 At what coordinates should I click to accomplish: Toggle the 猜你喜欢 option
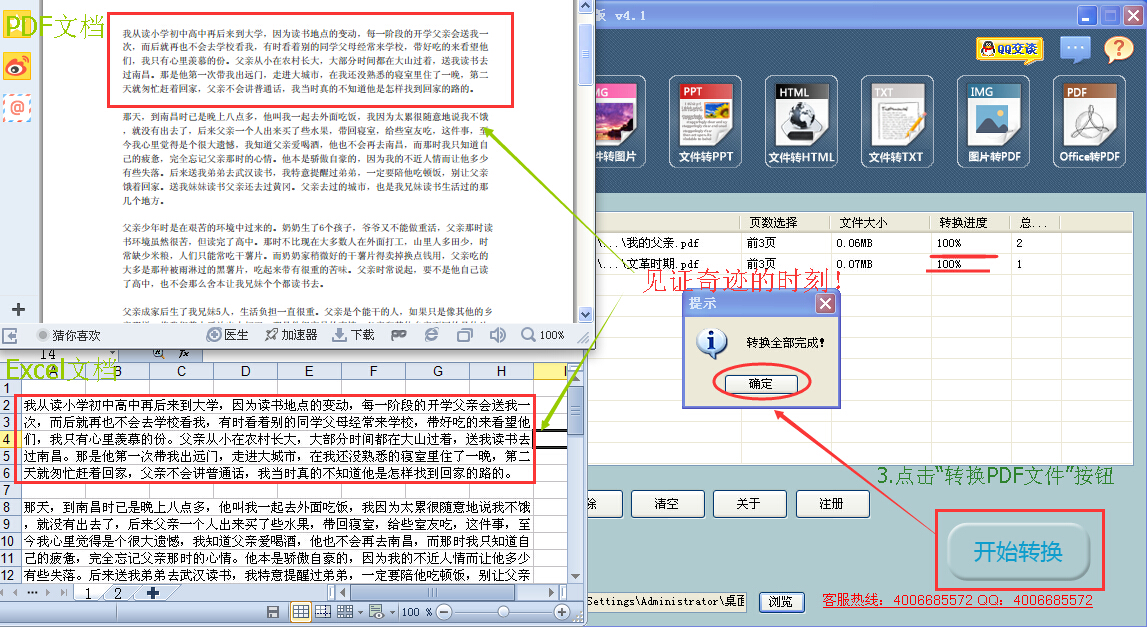(x=69, y=335)
